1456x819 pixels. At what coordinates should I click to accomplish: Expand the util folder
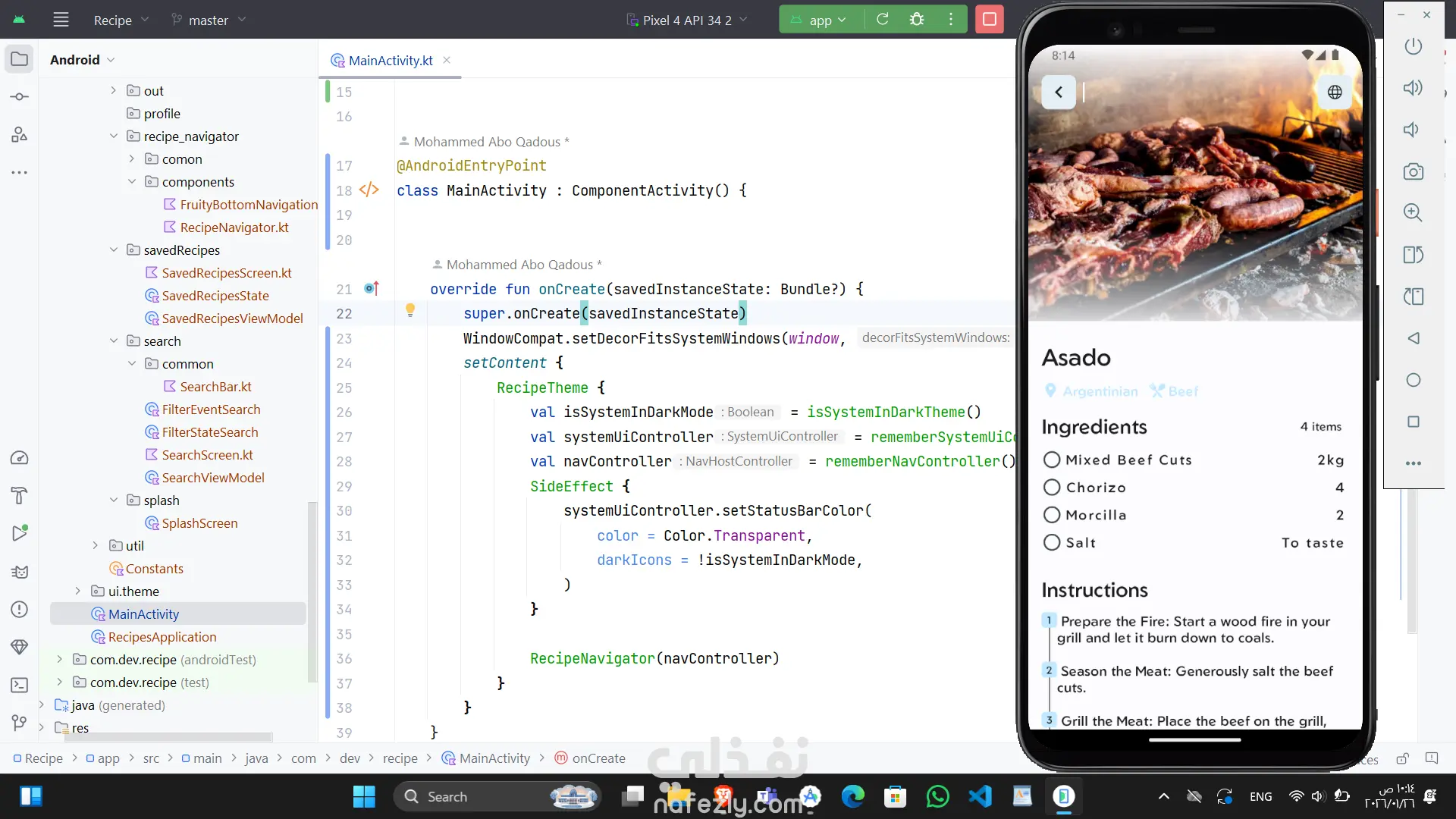point(96,545)
